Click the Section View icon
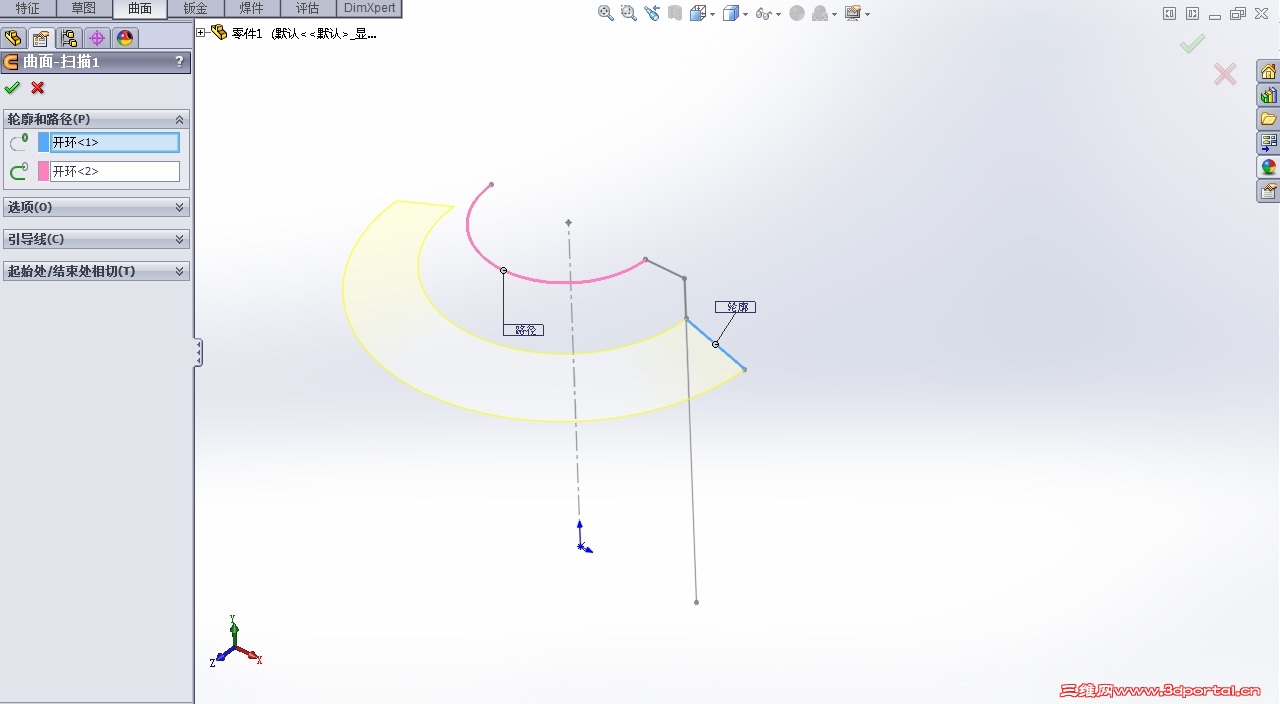 (675, 13)
